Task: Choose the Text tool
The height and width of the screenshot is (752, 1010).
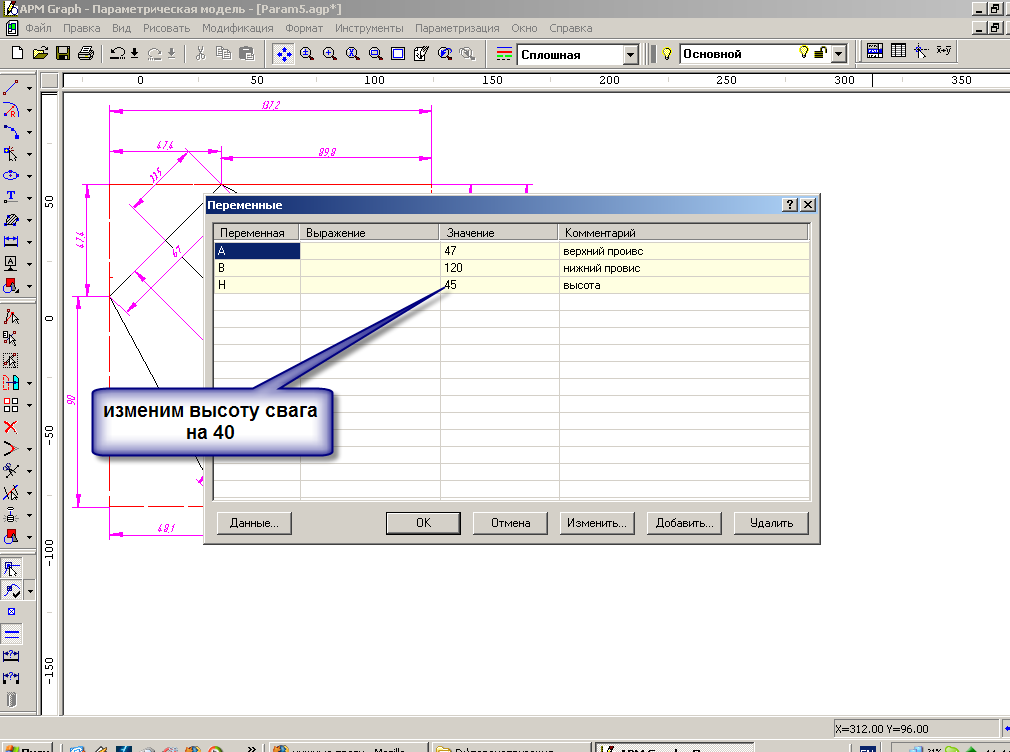Action: [x=11, y=197]
